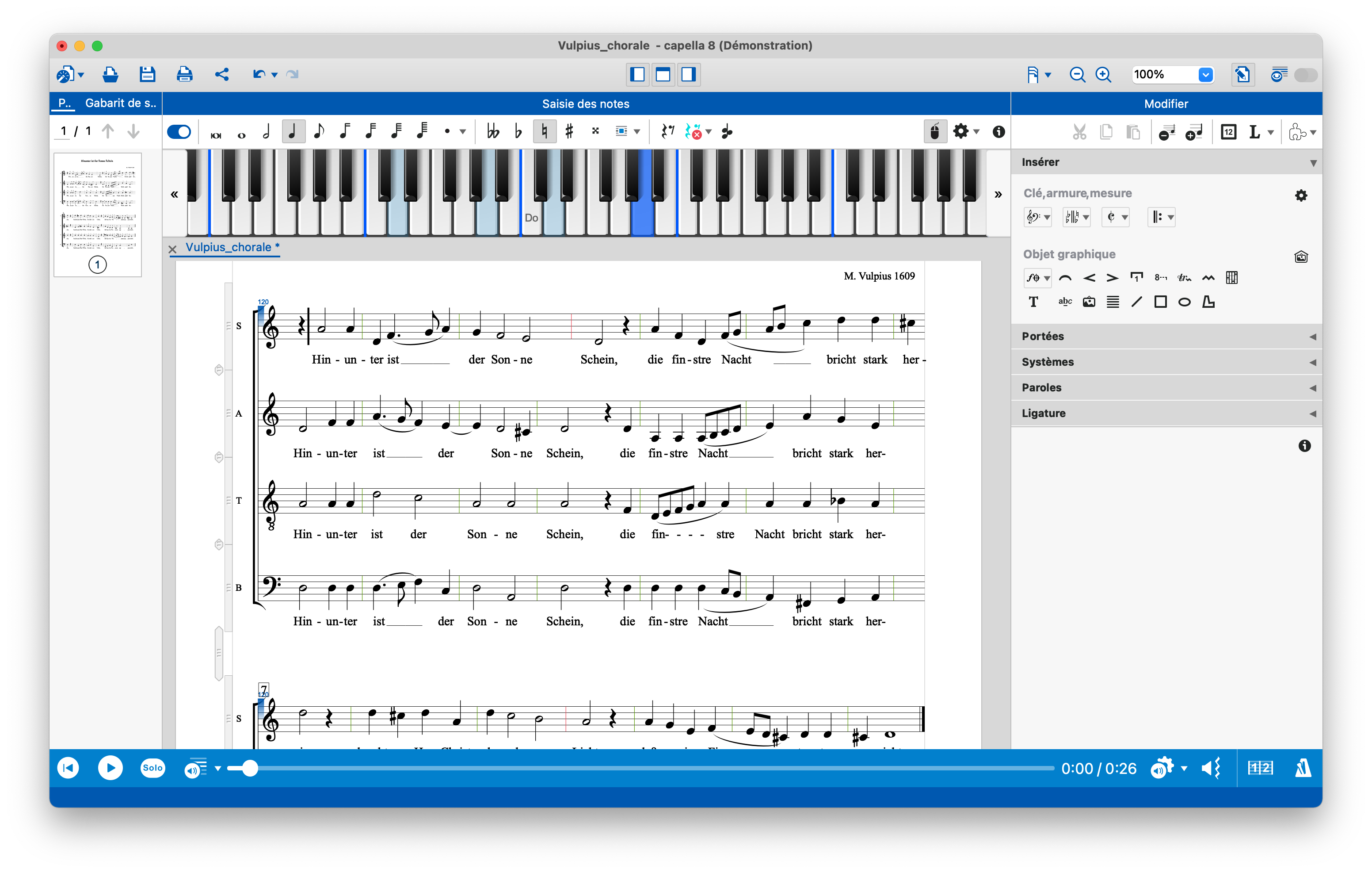Image resolution: width=1372 pixels, height=873 pixels.
Task: Zoom in on the score
Action: coord(1104,75)
